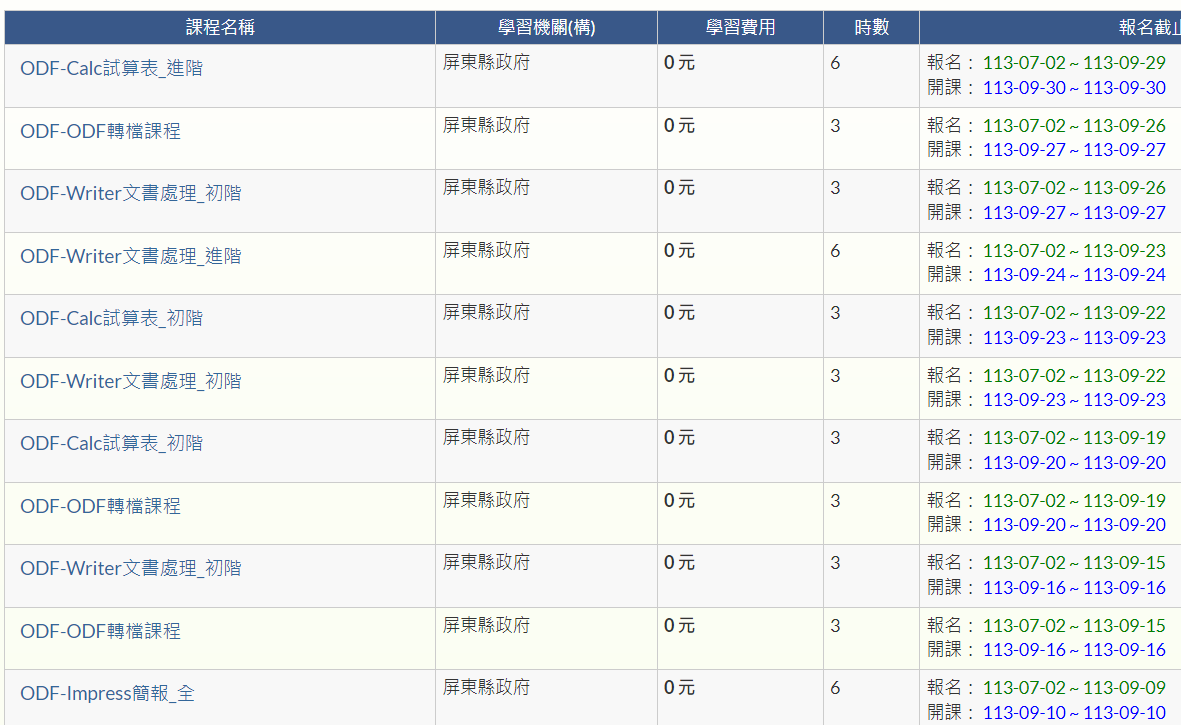Sort by 報名截止 column header
1181x725 pixels.
[1149, 28]
